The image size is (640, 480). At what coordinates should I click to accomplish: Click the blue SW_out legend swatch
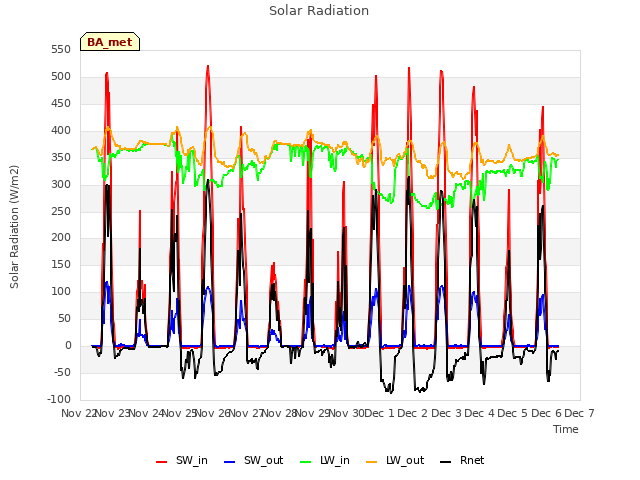[x=230, y=462]
